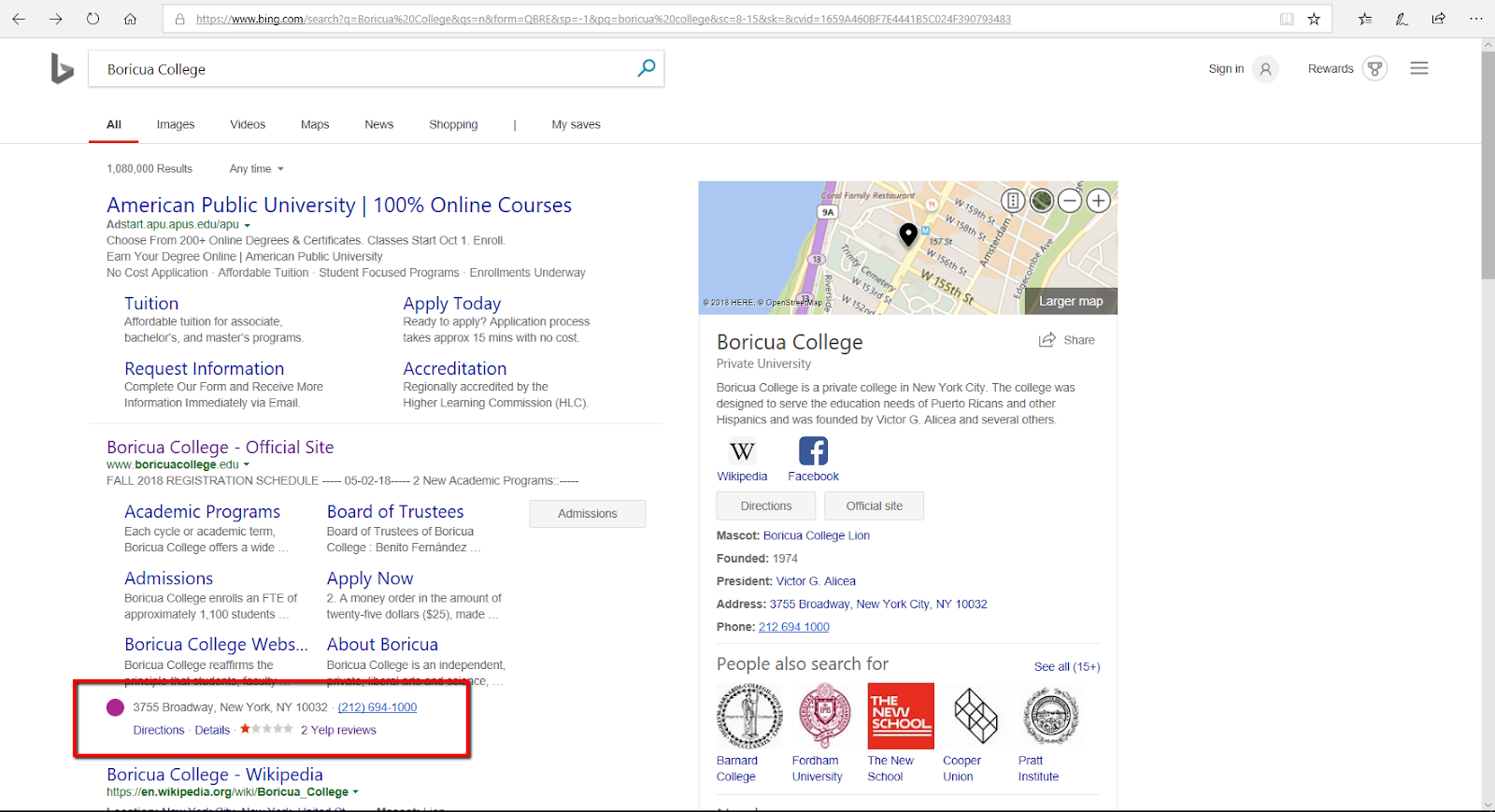Open the Academic Programs sitelink
This screenshot has height=812, width=1495.
(x=203, y=511)
